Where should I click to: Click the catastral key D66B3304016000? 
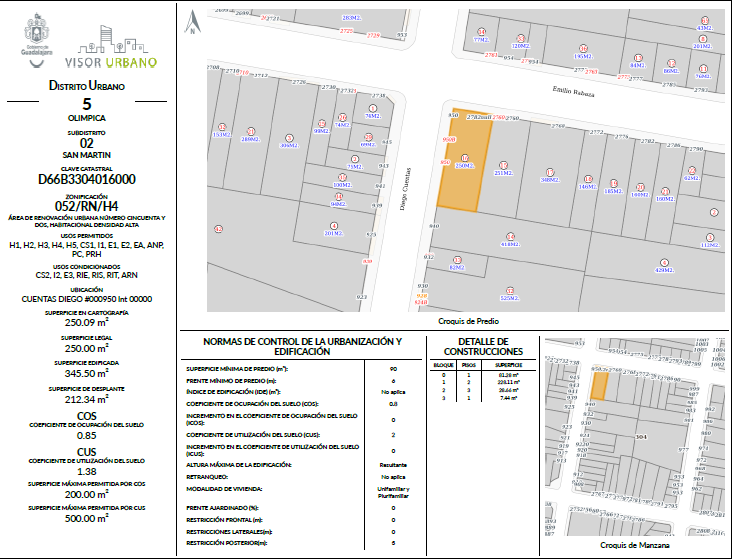[x=87, y=179]
